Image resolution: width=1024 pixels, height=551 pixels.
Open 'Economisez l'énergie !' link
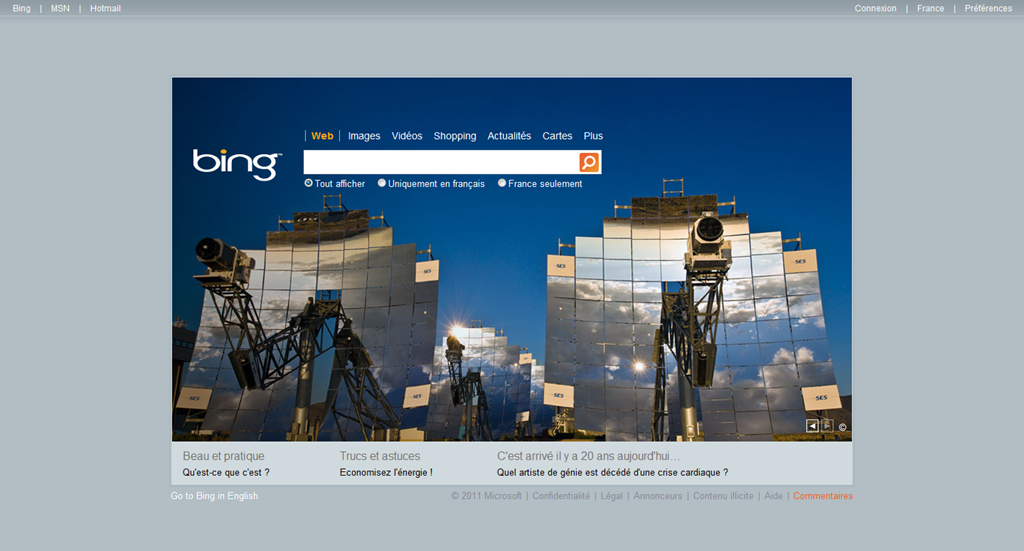[x=386, y=472]
